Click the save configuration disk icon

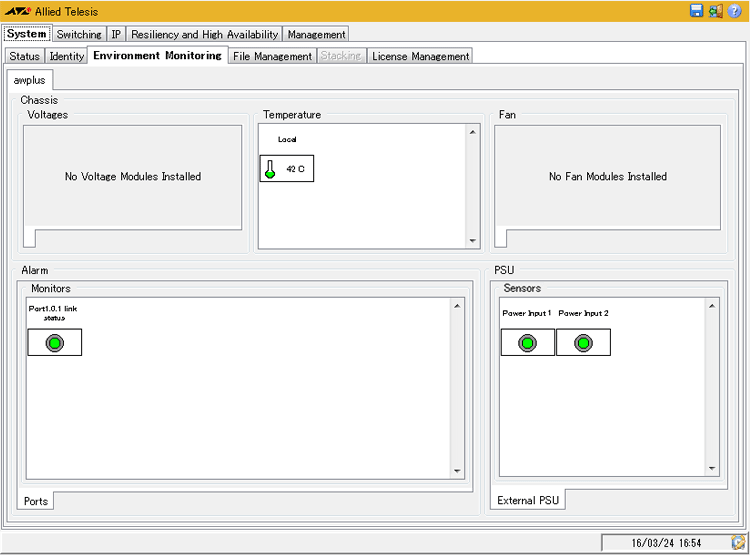click(x=697, y=11)
